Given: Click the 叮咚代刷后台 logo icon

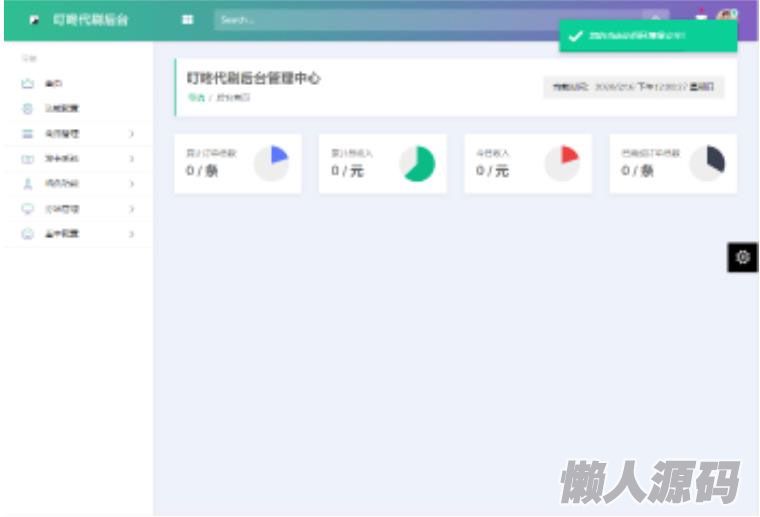Looking at the screenshot, I should 34,20.
